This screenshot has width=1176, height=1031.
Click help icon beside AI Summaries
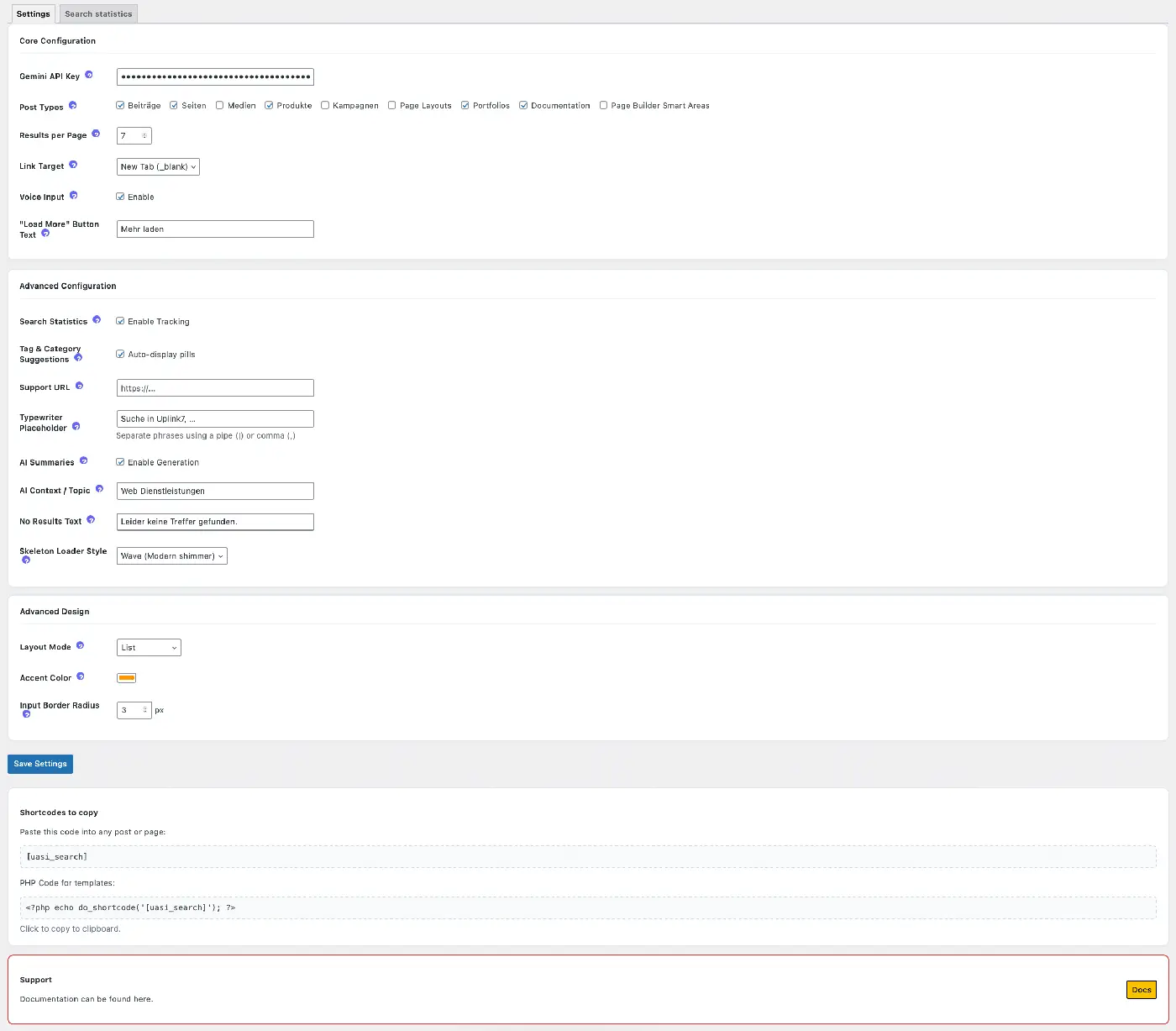83,461
